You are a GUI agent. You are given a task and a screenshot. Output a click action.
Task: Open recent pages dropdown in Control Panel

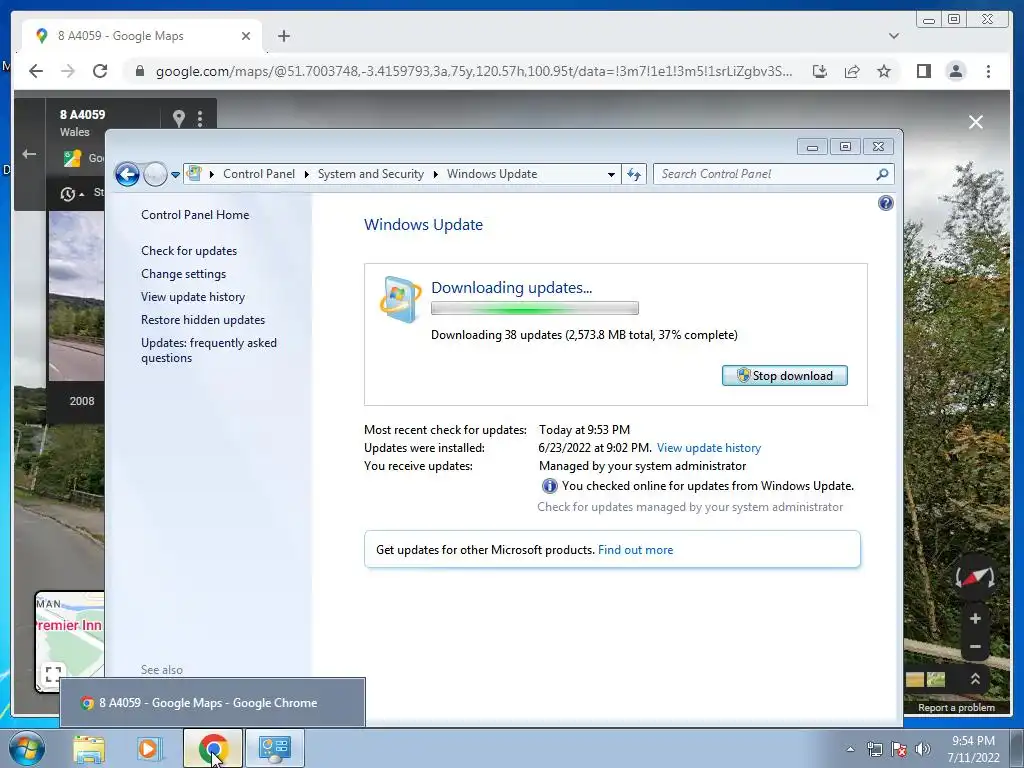tap(175, 174)
